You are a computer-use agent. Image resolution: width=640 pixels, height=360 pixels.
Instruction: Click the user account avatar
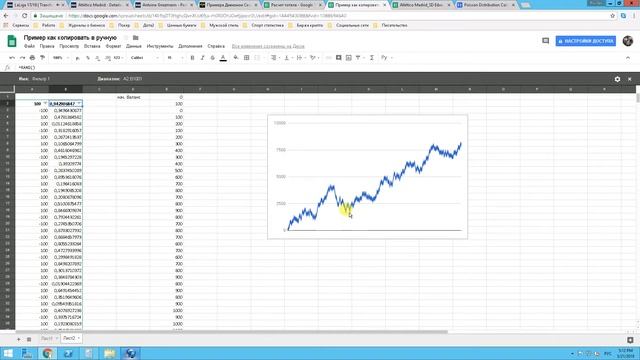click(x=627, y=41)
